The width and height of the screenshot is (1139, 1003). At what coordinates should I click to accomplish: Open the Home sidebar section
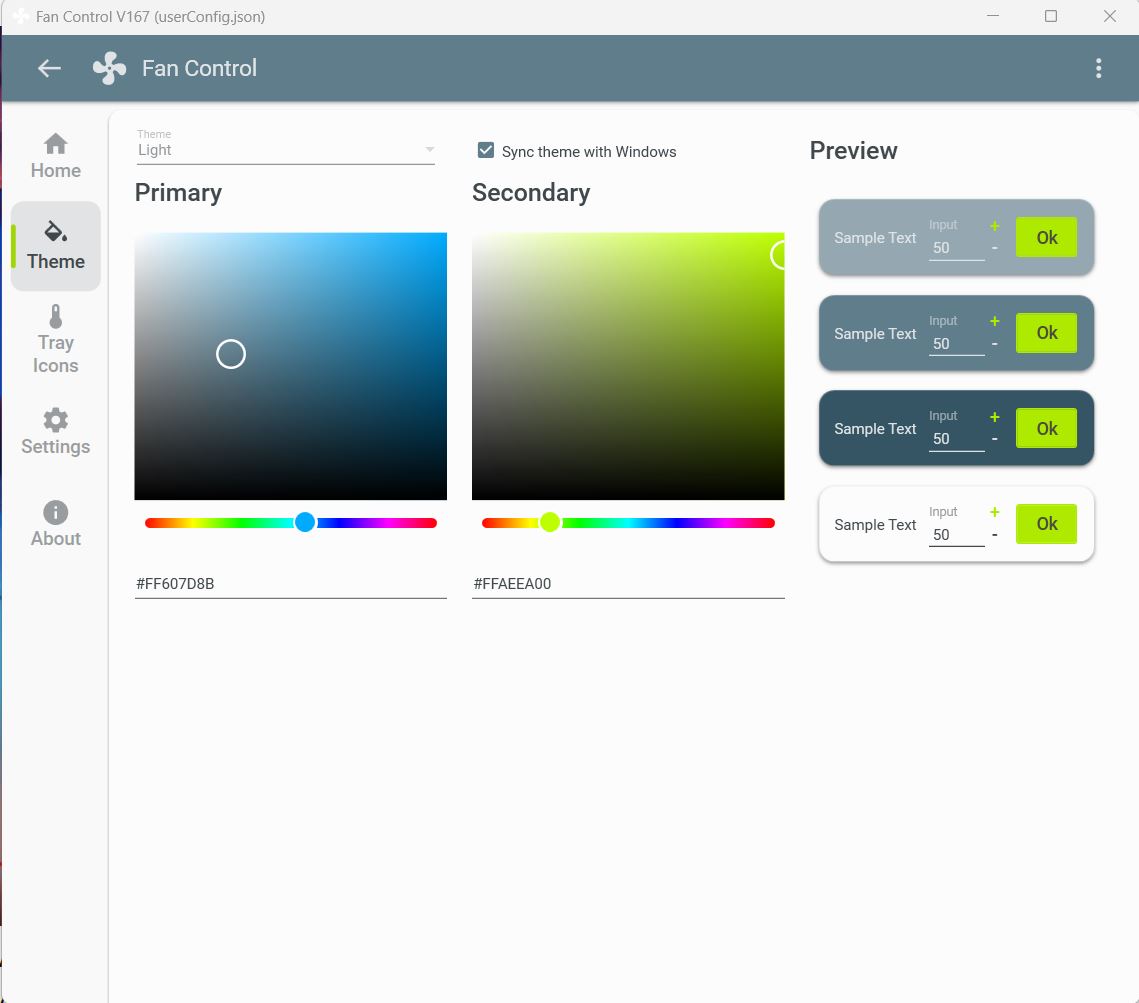56,156
